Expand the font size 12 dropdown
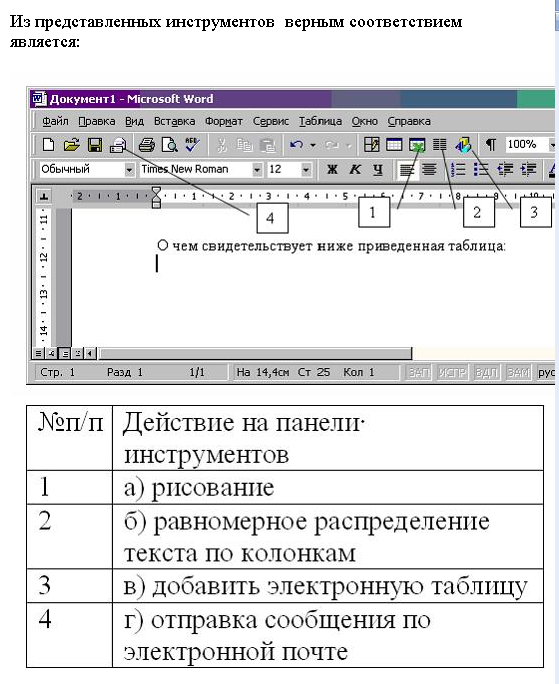Image resolution: width=559 pixels, height=684 pixels. coord(306,169)
